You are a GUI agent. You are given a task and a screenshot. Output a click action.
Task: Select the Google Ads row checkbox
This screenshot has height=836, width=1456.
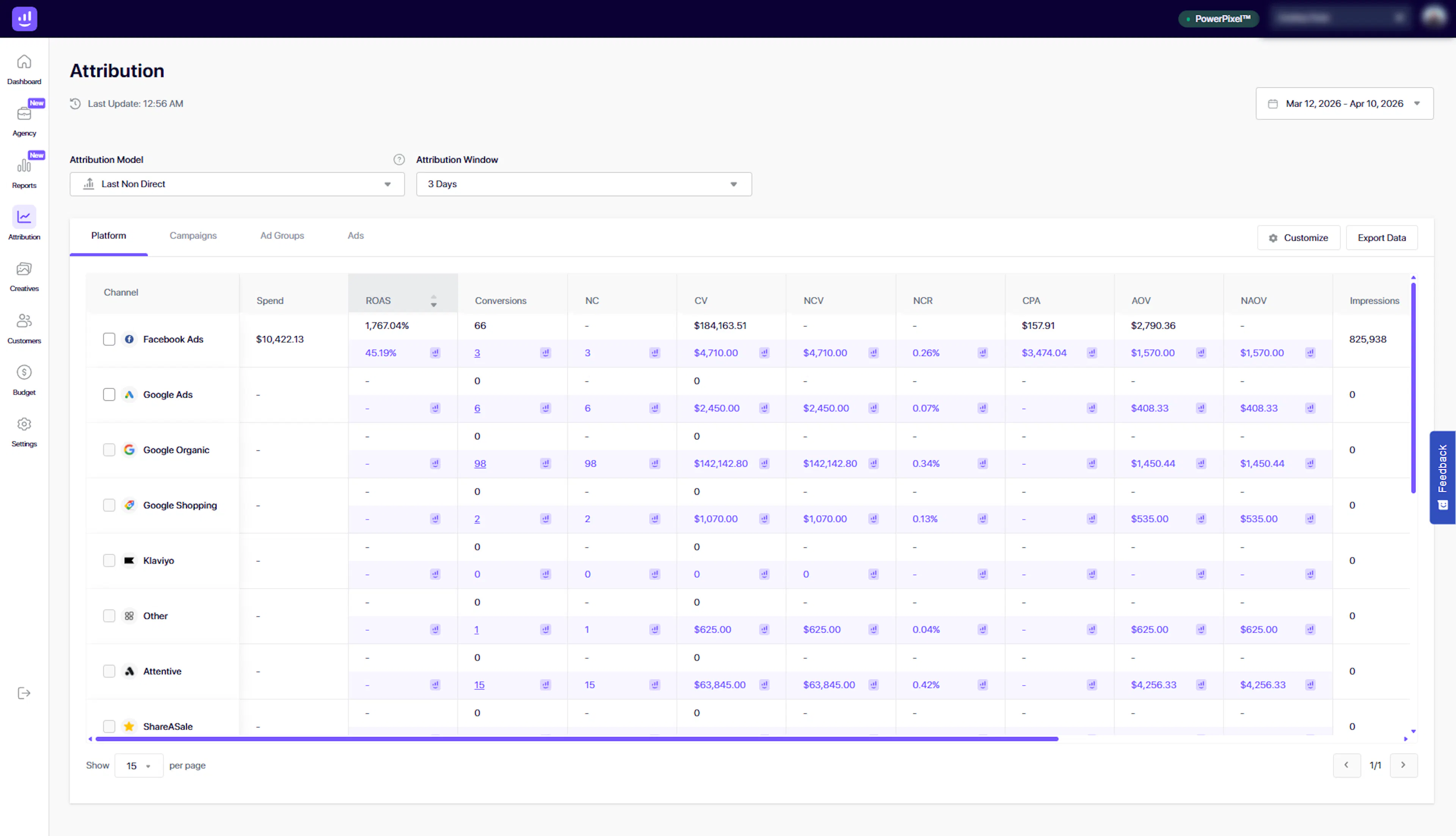pos(109,395)
